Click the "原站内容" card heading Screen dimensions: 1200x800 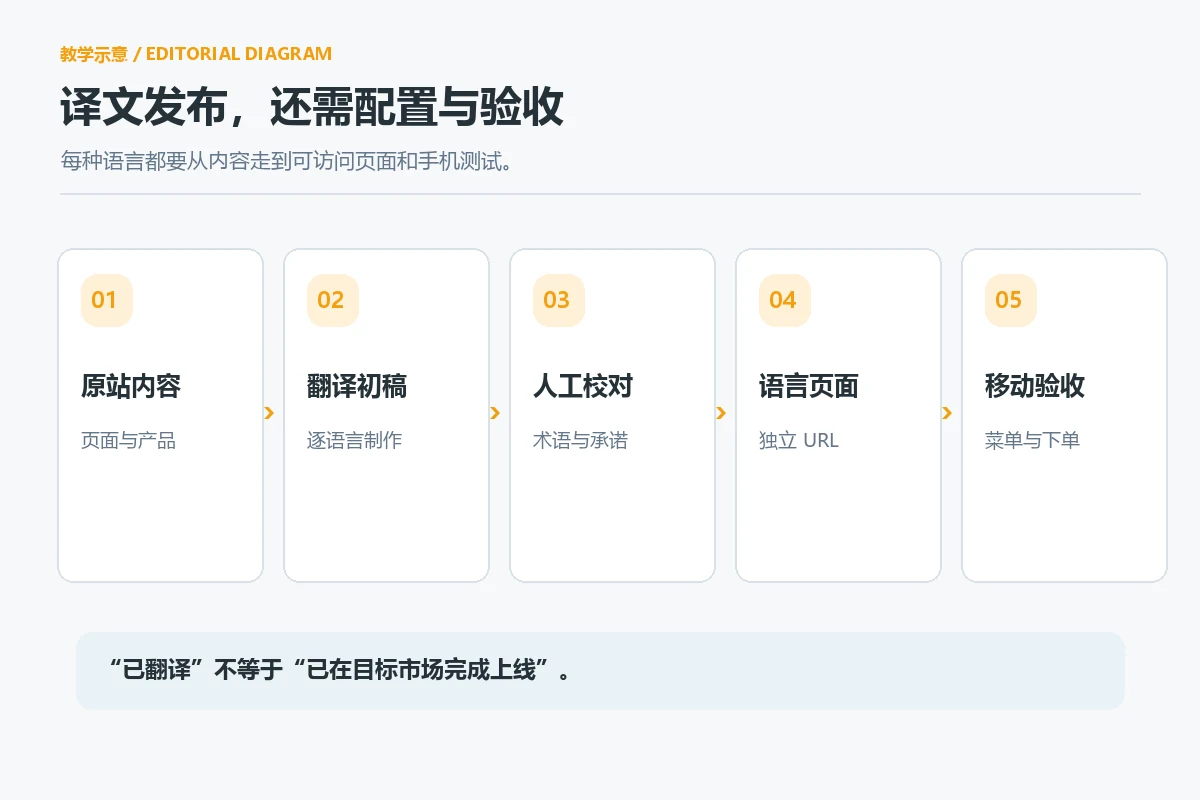[x=131, y=386]
